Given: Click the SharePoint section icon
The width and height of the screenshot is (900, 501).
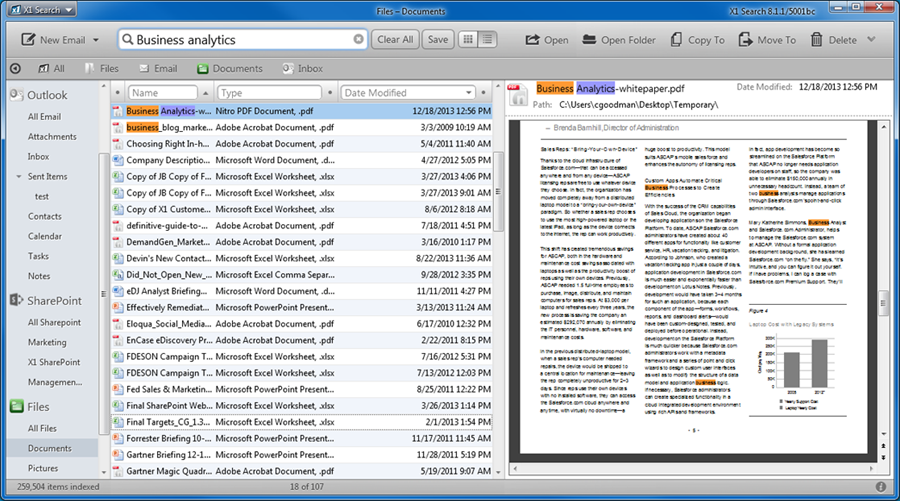Looking at the screenshot, I should tap(17, 300).
